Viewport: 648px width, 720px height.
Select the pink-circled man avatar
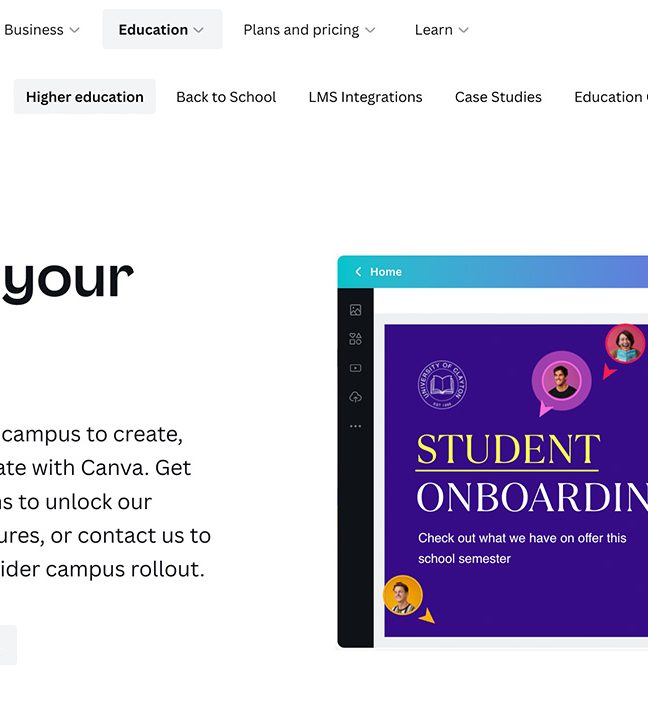(x=561, y=381)
